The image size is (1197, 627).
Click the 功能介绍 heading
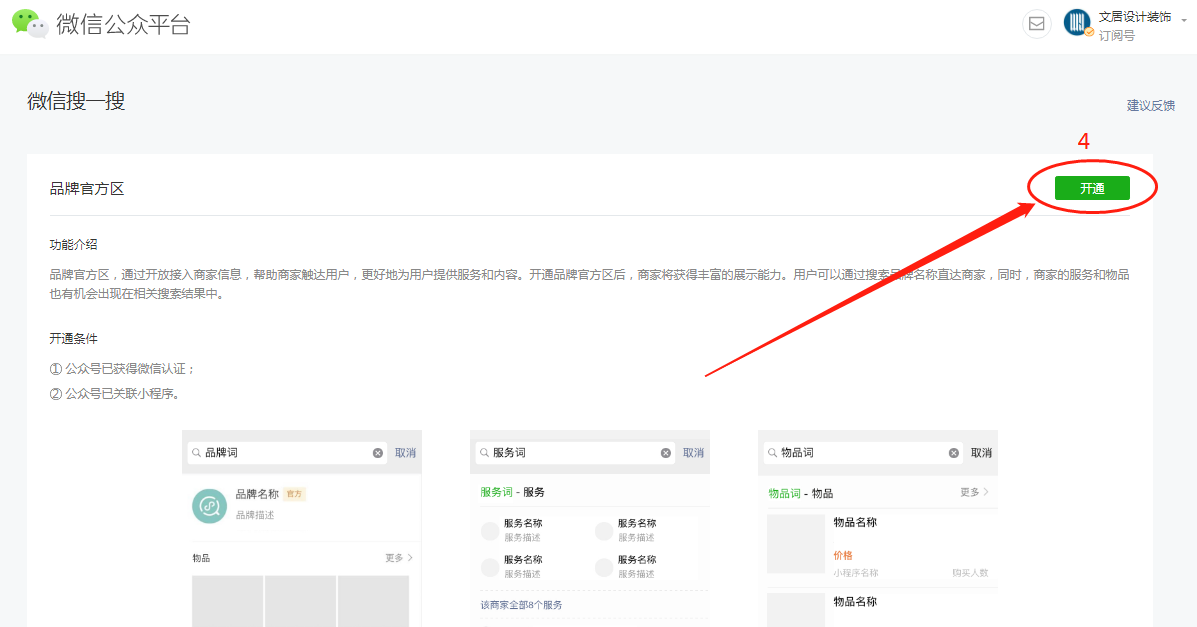73,244
